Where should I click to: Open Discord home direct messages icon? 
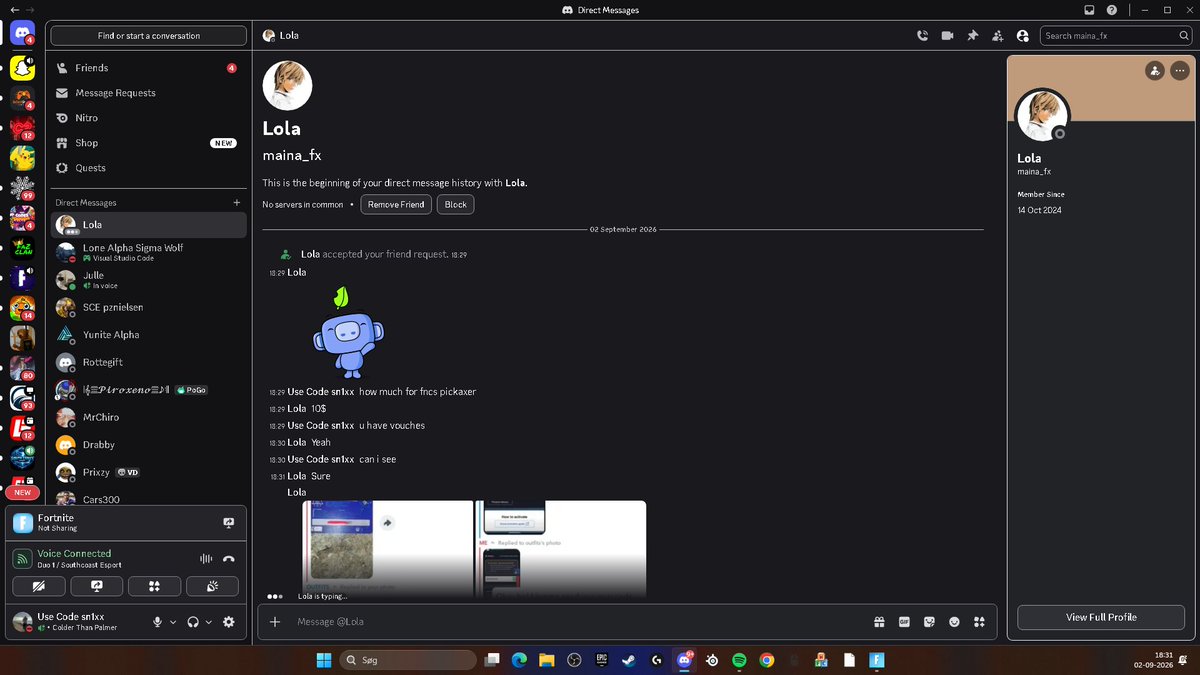click(22, 33)
